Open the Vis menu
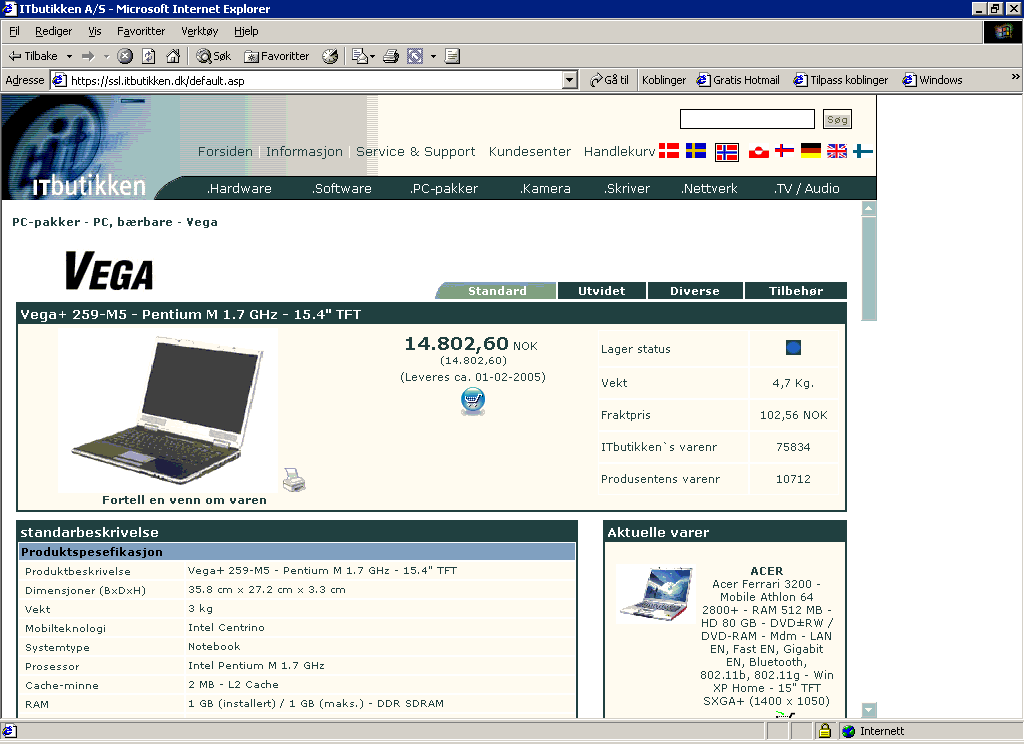1024x744 pixels. pos(95,31)
